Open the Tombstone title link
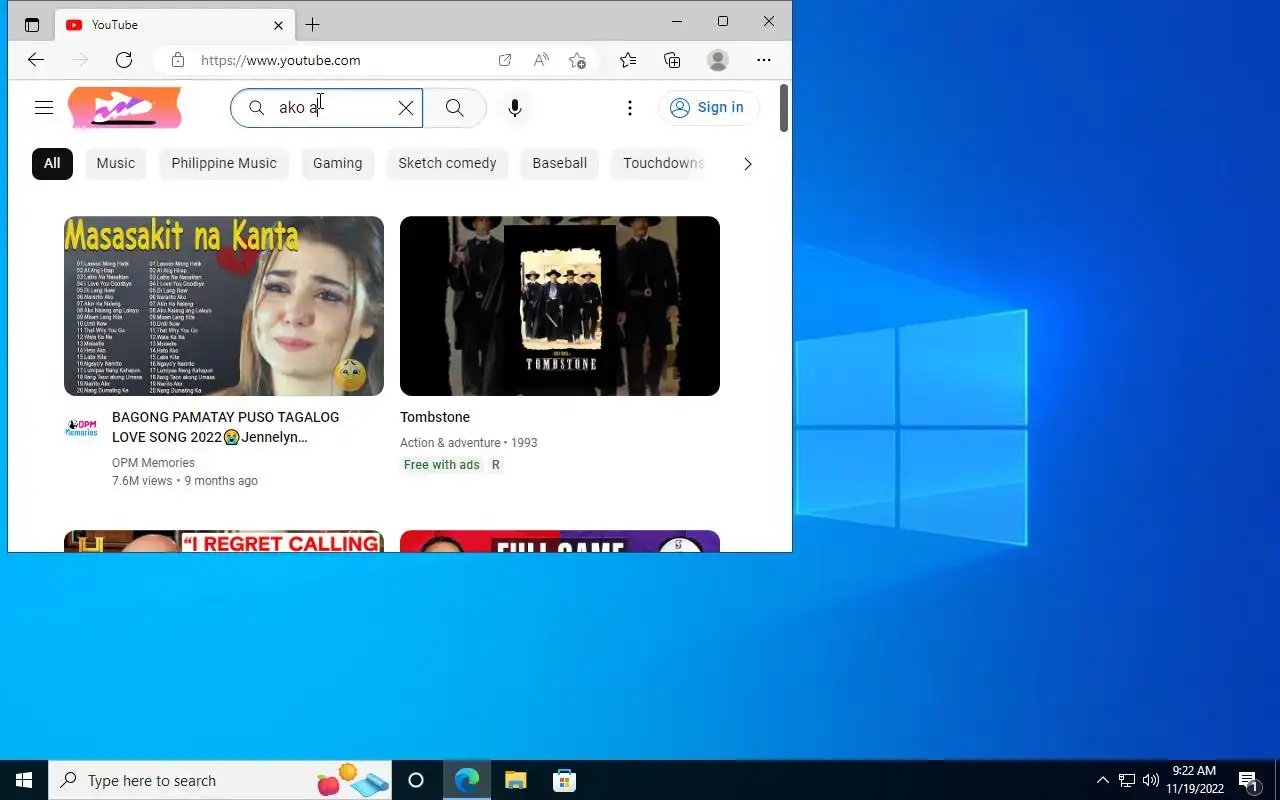Screen dimensions: 1280x800 (435, 417)
